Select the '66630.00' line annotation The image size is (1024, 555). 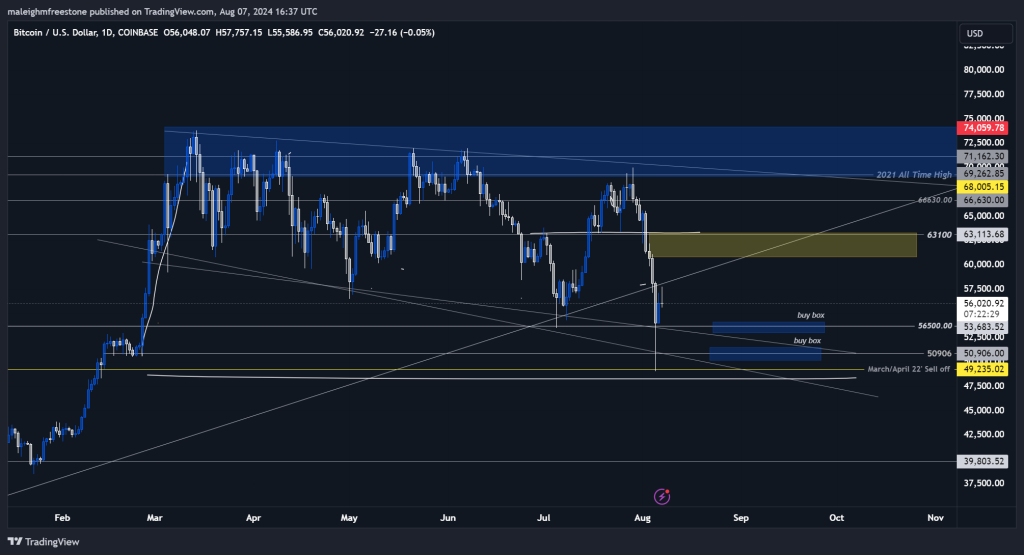pos(935,200)
